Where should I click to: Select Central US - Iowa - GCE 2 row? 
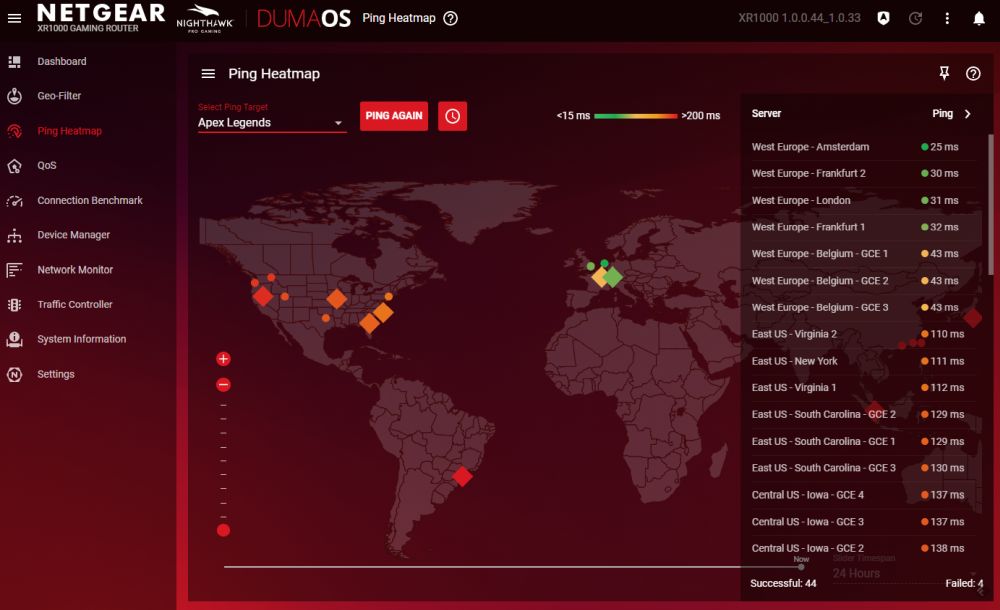[x=864, y=548]
